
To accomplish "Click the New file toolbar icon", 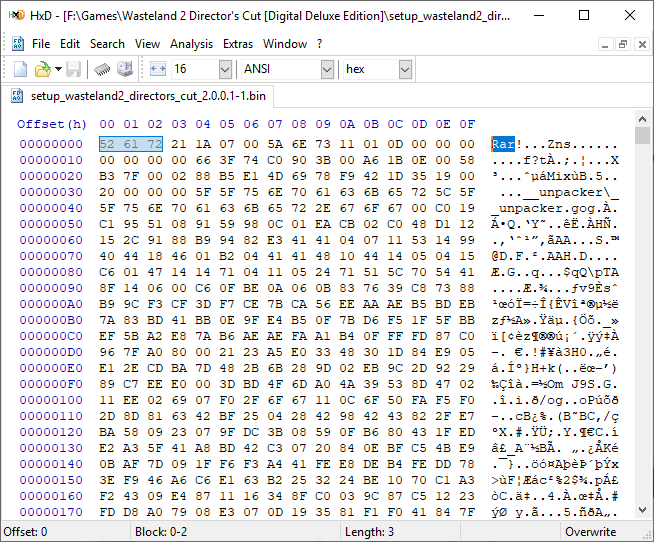I will (20, 69).
